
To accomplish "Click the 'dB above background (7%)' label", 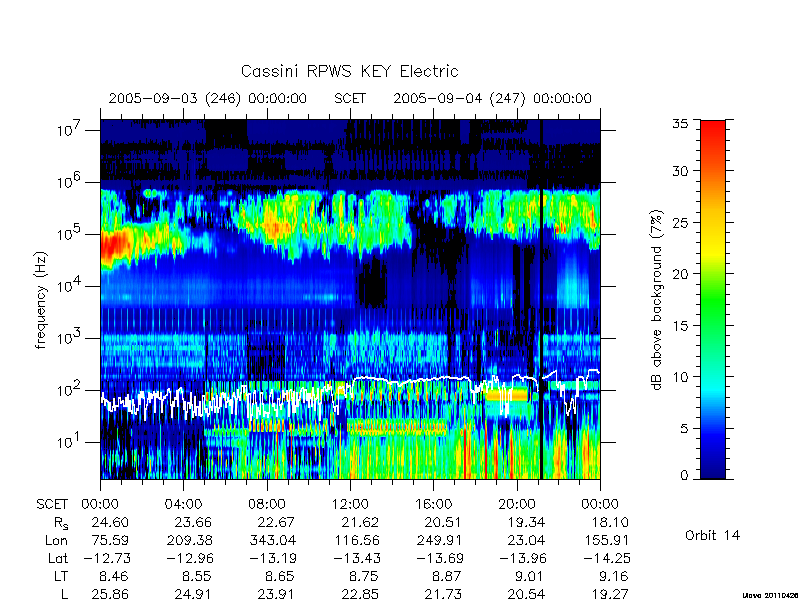I will pyautogui.click(x=657, y=300).
